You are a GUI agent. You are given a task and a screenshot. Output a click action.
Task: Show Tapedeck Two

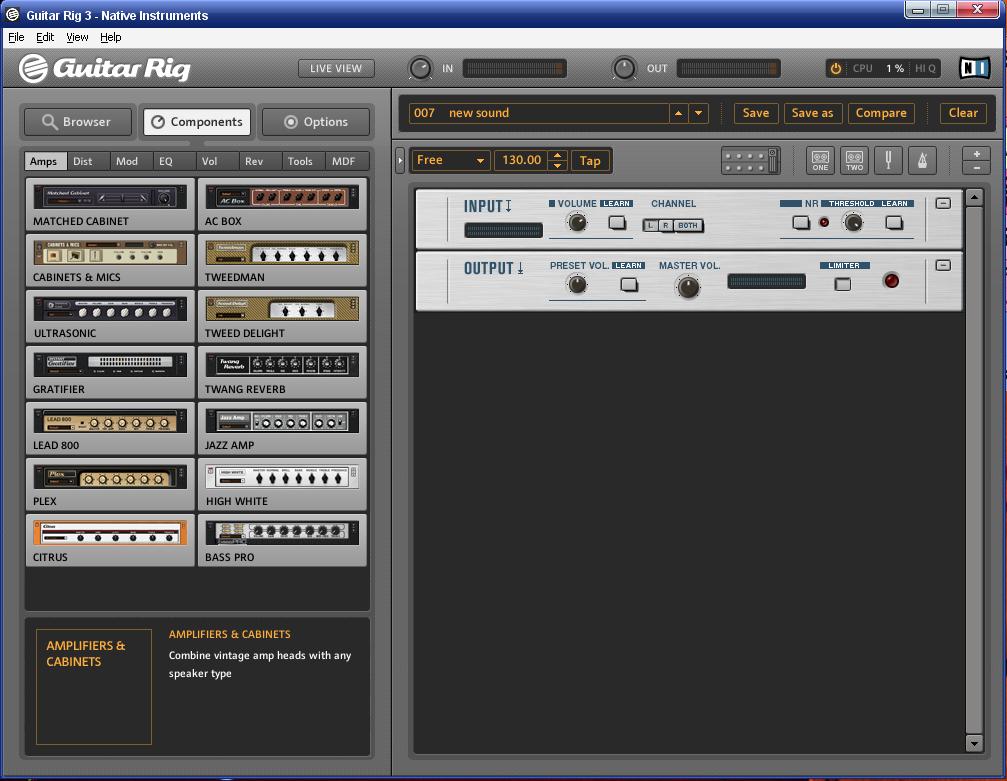tap(854, 161)
